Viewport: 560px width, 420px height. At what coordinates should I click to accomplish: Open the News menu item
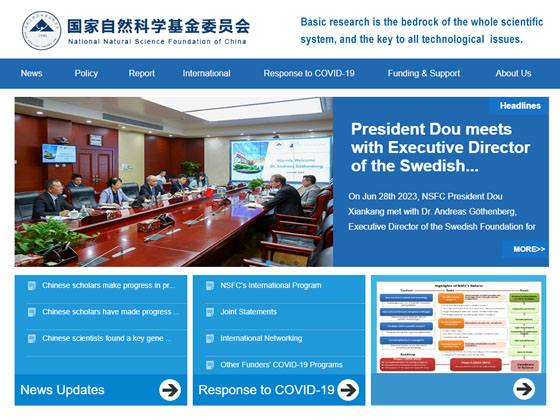[x=31, y=73]
